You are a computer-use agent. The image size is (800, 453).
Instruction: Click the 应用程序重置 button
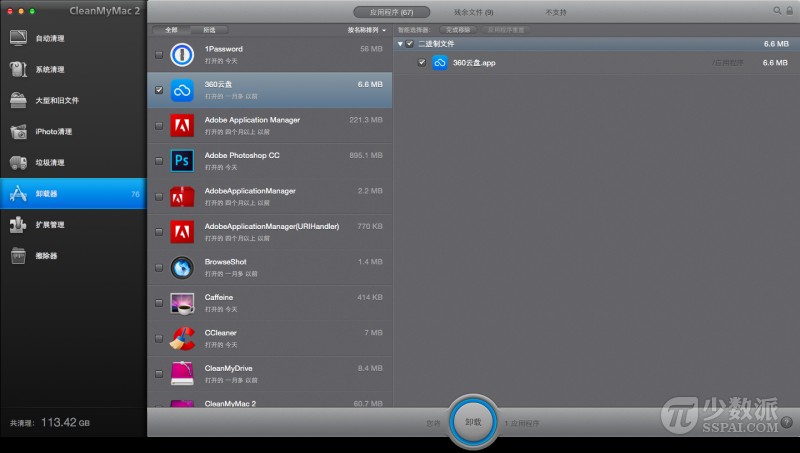click(506, 30)
